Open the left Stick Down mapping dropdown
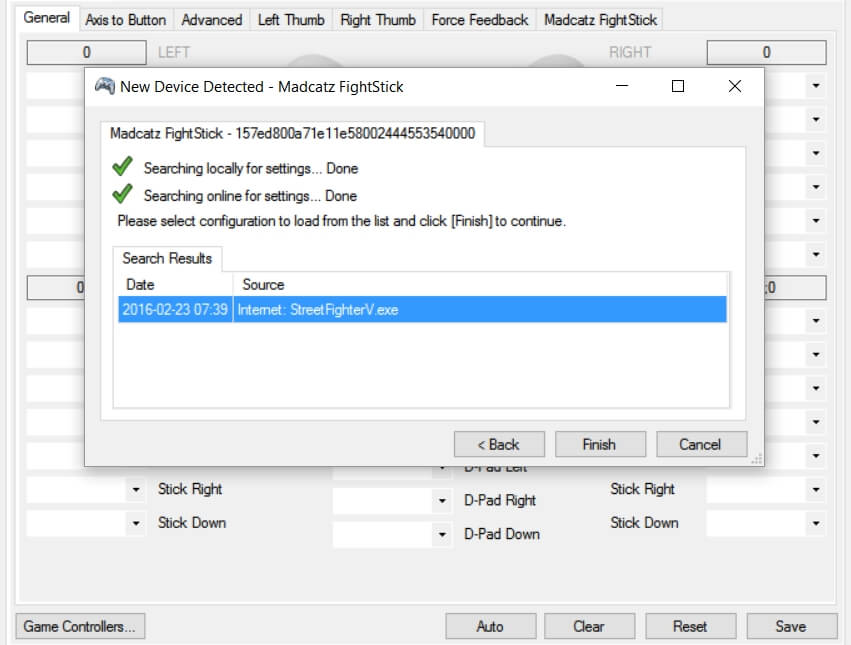851x645 pixels. pos(135,523)
